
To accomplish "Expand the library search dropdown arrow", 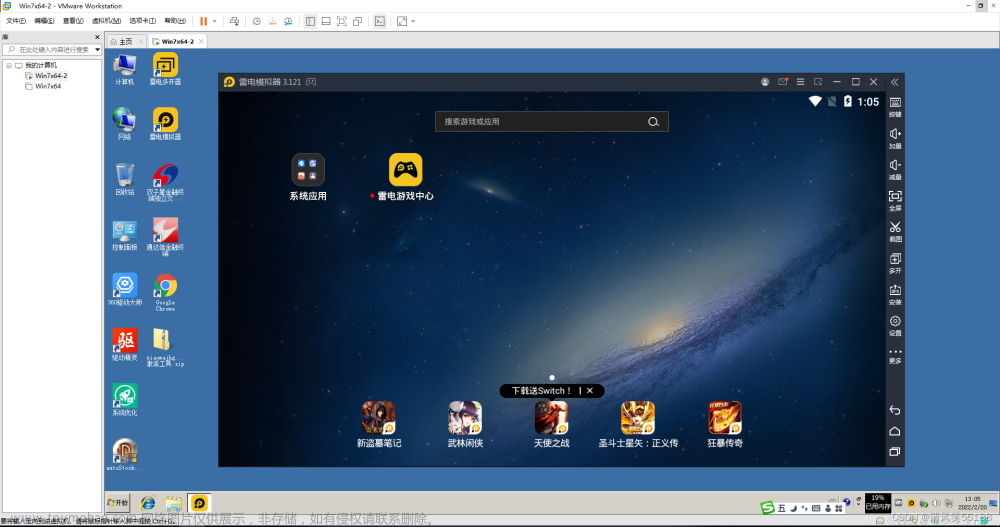I will [x=97, y=49].
